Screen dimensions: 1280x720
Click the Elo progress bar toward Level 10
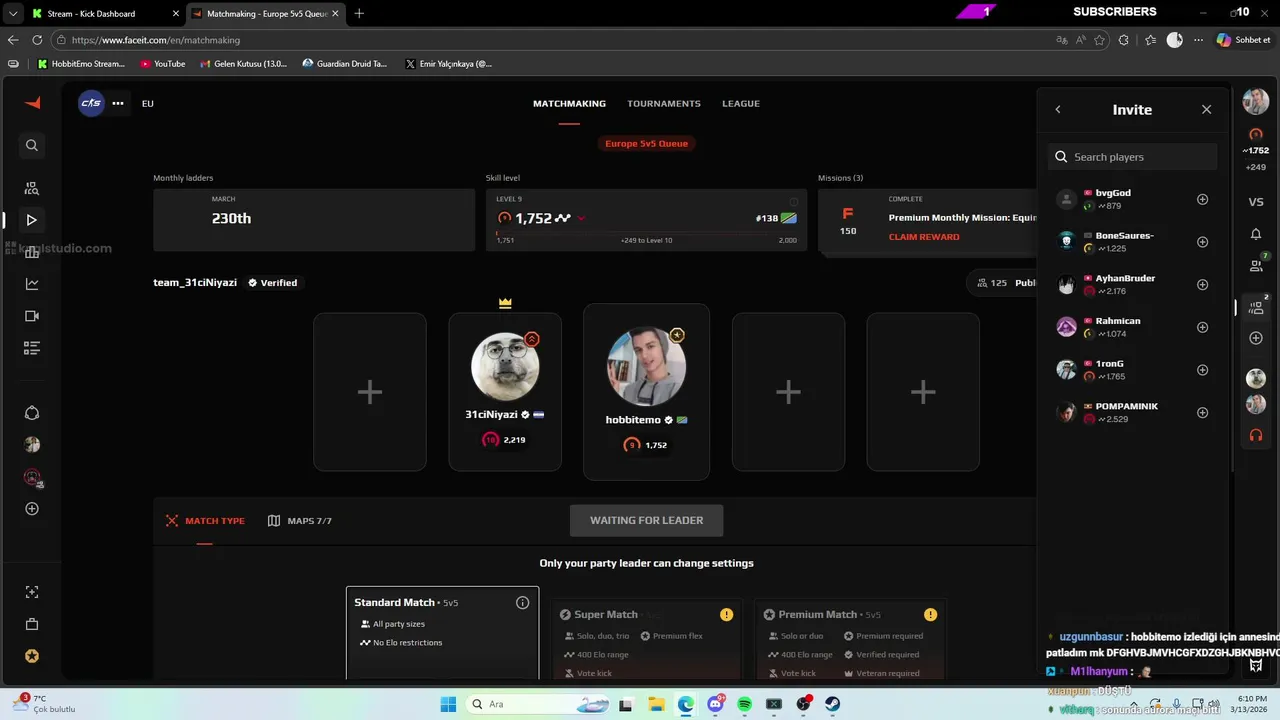click(x=646, y=234)
